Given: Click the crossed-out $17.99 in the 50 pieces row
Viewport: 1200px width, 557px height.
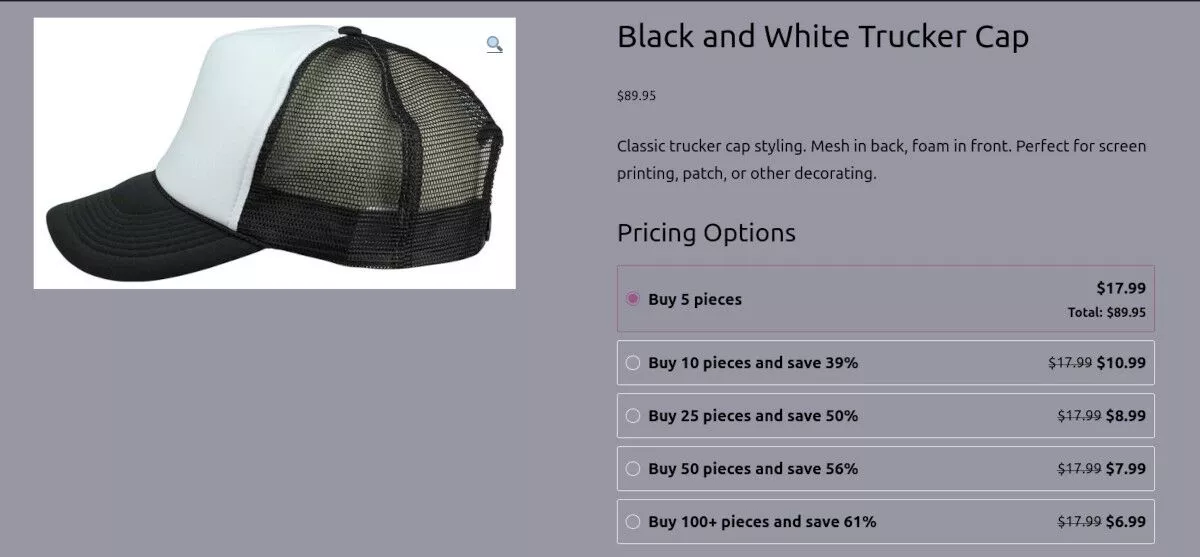Looking at the screenshot, I should pyautogui.click(x=1079, y=469).
